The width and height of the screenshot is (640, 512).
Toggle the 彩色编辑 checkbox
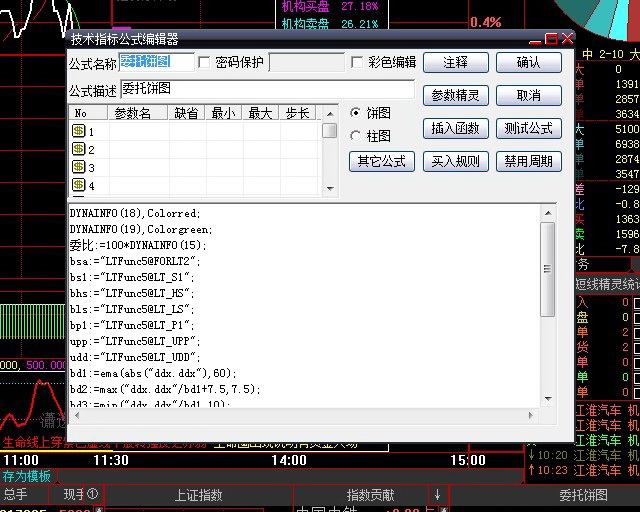(358, 63)
